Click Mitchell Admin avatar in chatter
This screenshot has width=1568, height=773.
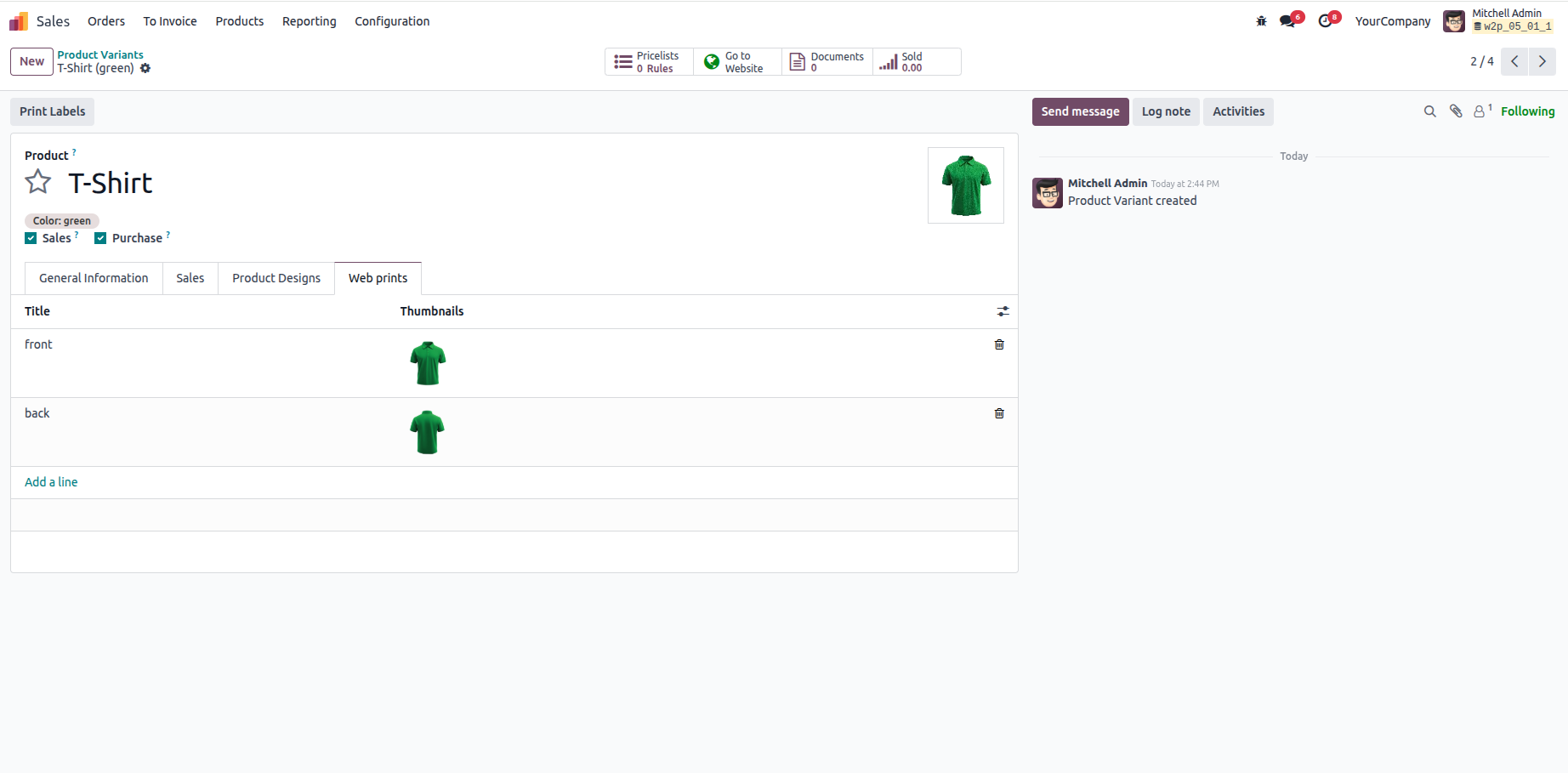(1048, 193)
